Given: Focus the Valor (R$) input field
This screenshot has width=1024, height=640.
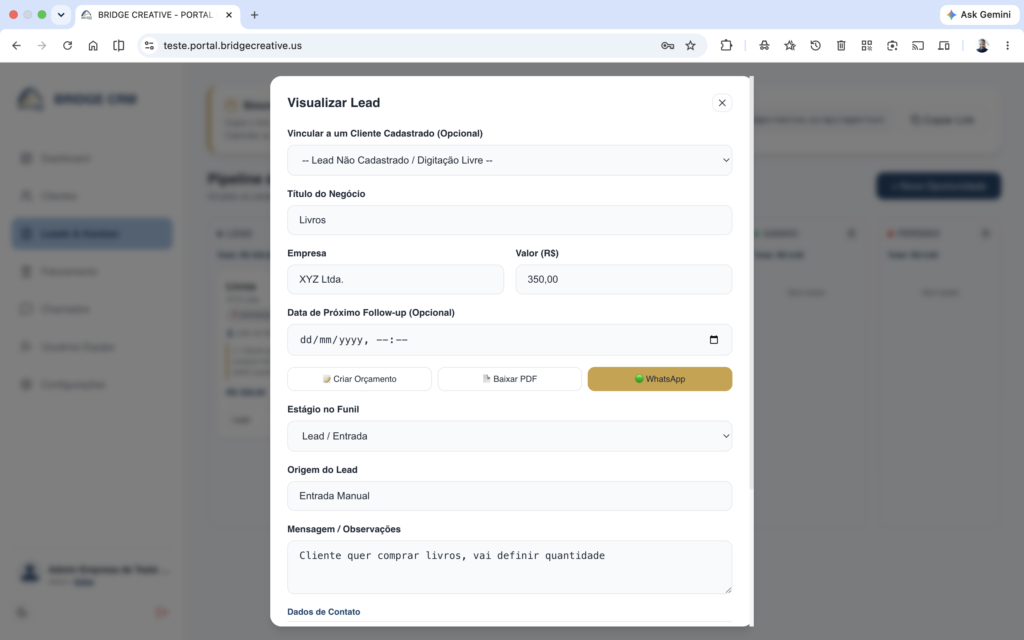Looking at the screenshot, I should (x=624, y=279).
